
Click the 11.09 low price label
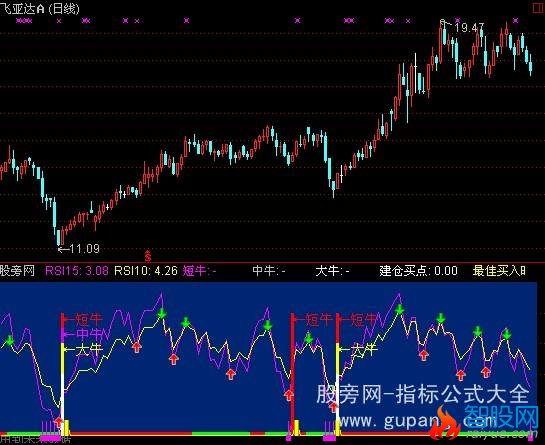pyautogui.click(x=84, y=248)
